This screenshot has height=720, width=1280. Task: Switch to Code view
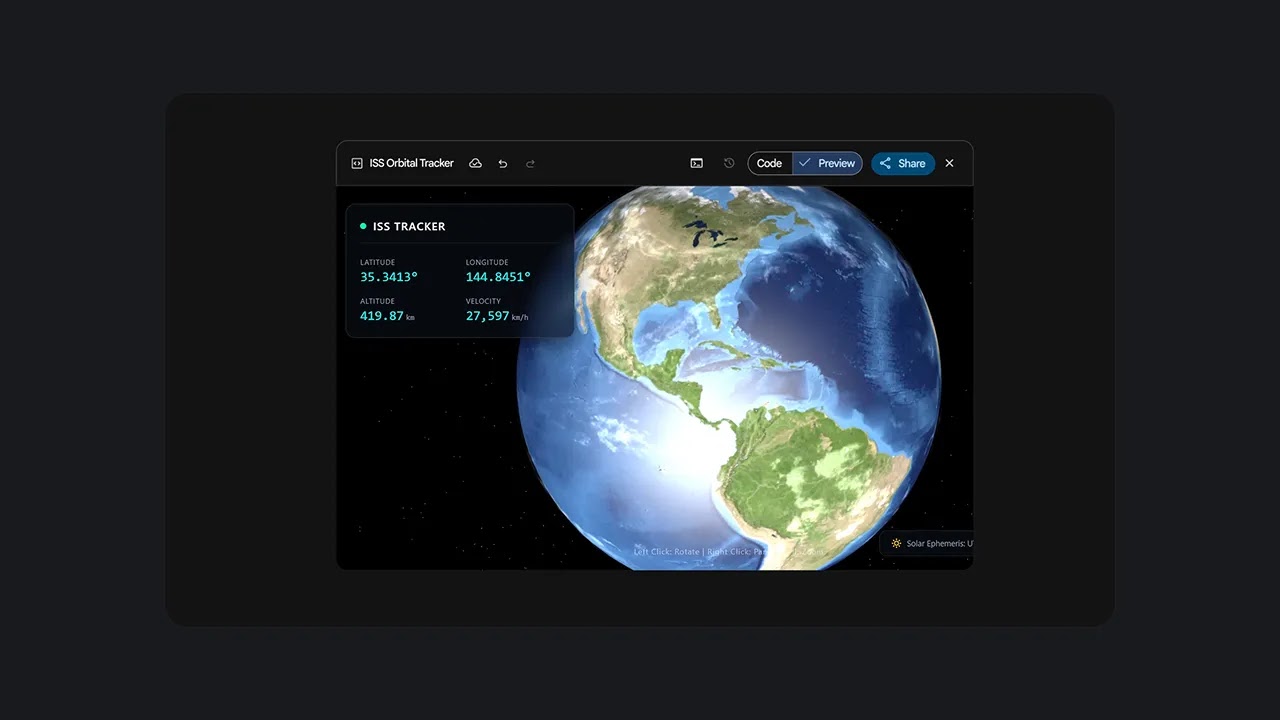[769, 163]
